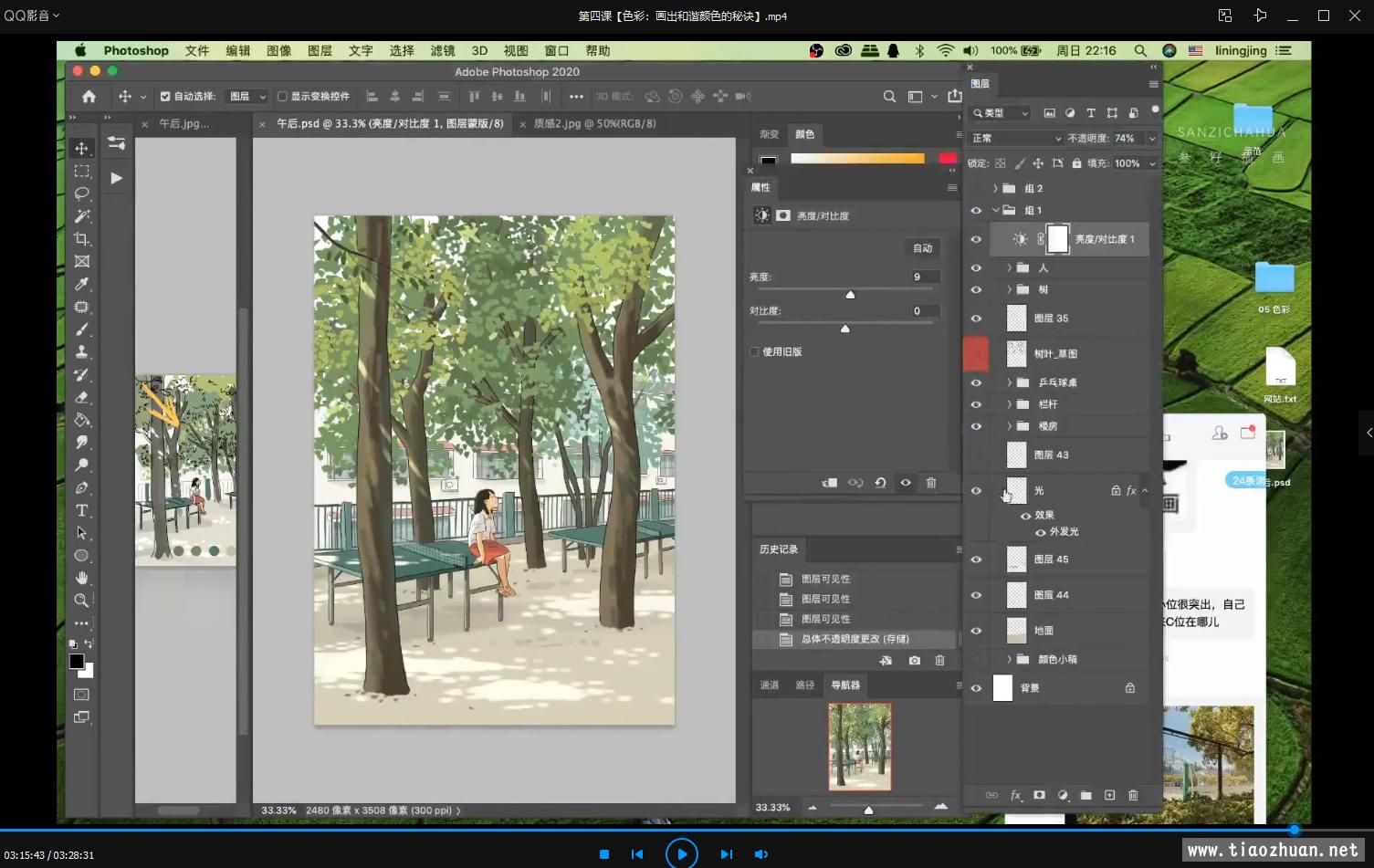Select the Crop tool
The width and height of the screenshot is (1374, 868).
[81, 239]
